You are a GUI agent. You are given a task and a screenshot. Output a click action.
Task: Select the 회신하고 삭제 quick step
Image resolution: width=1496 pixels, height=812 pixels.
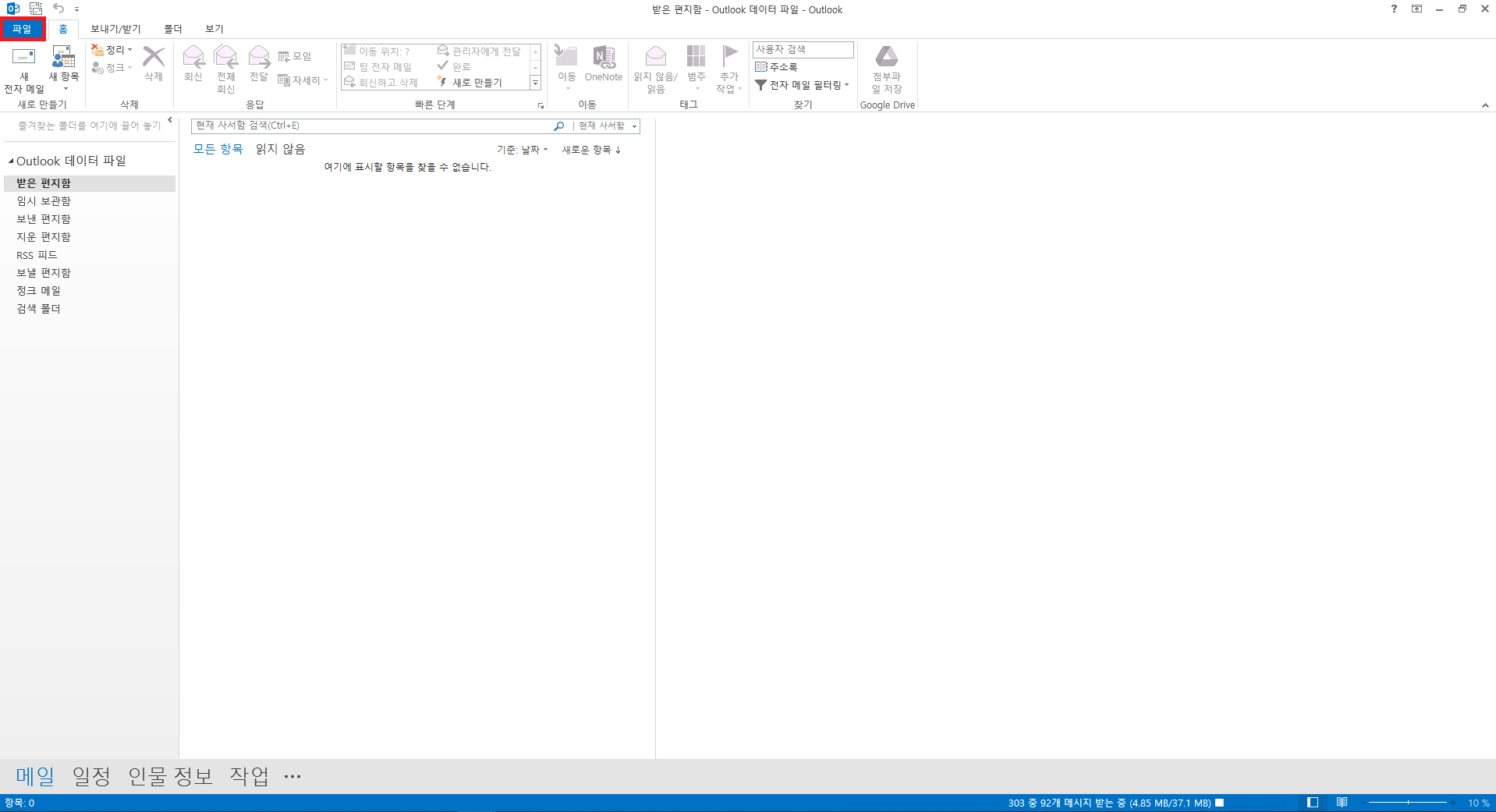pos(381,83)
